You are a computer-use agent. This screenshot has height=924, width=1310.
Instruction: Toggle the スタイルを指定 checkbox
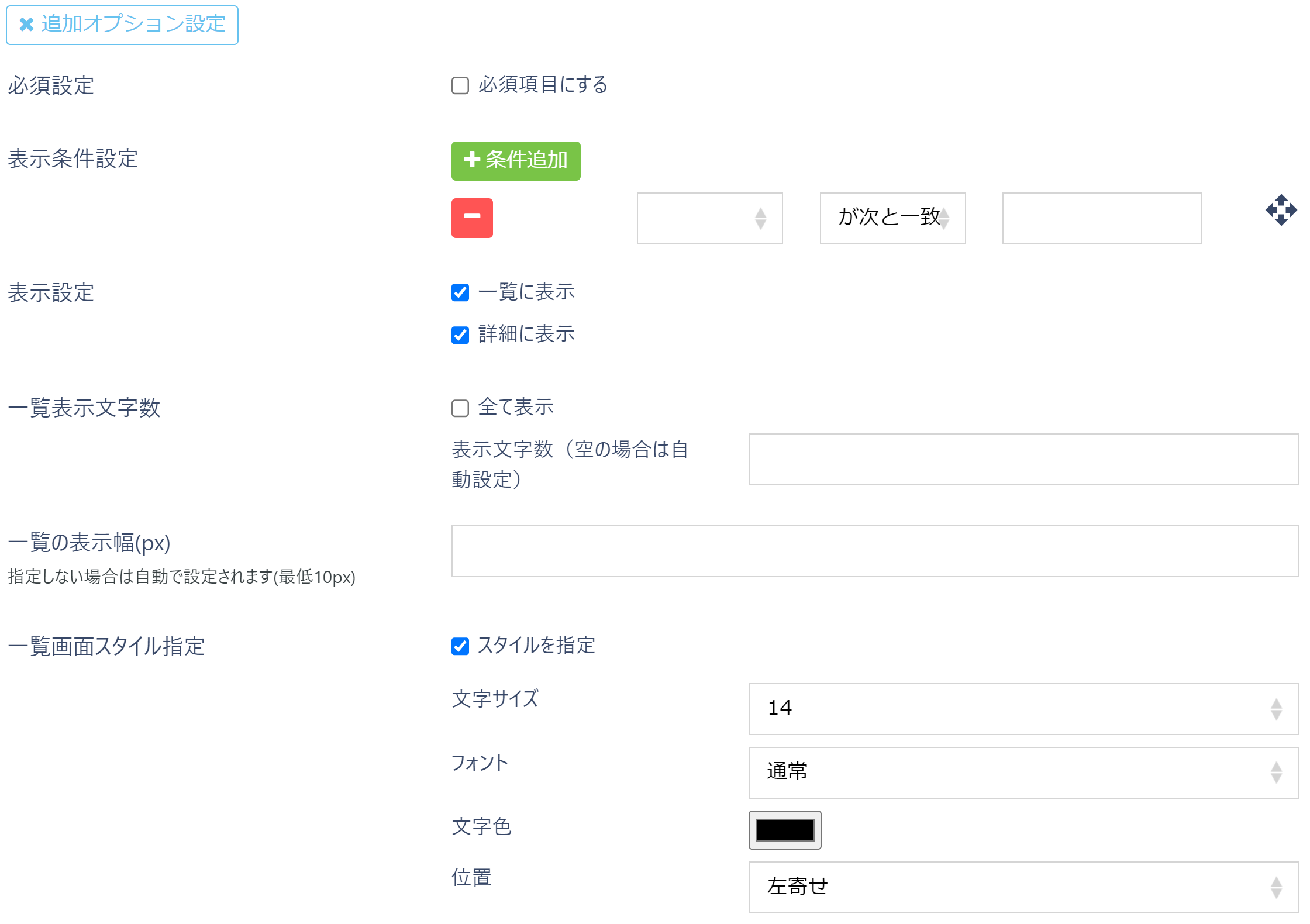[460, 646]
